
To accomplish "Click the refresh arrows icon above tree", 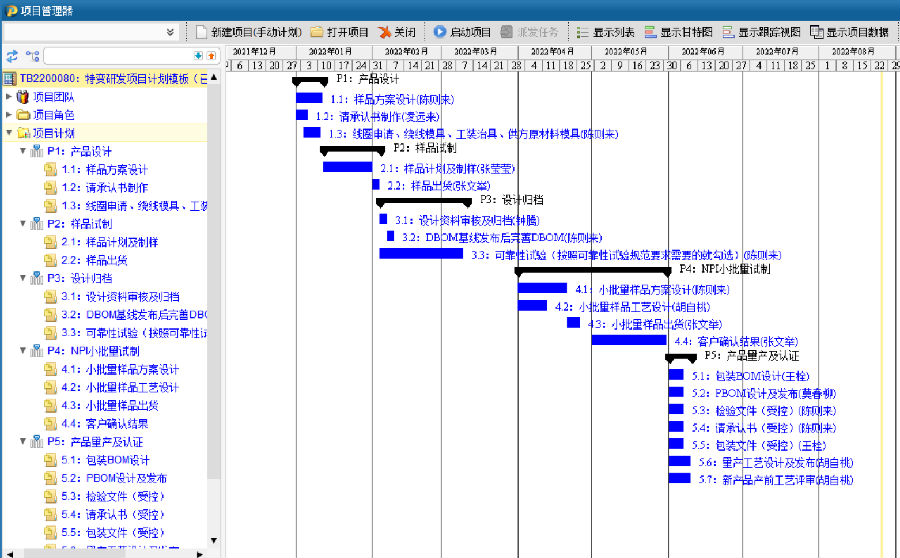I will coord(12,56).
